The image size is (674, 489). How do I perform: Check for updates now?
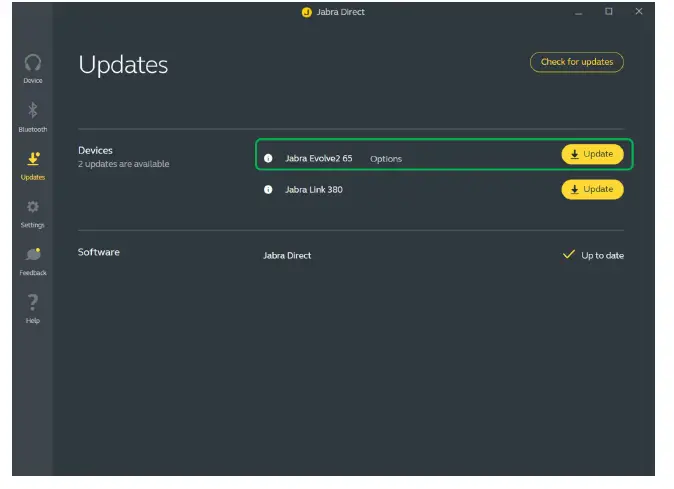[x=577, y=62]
